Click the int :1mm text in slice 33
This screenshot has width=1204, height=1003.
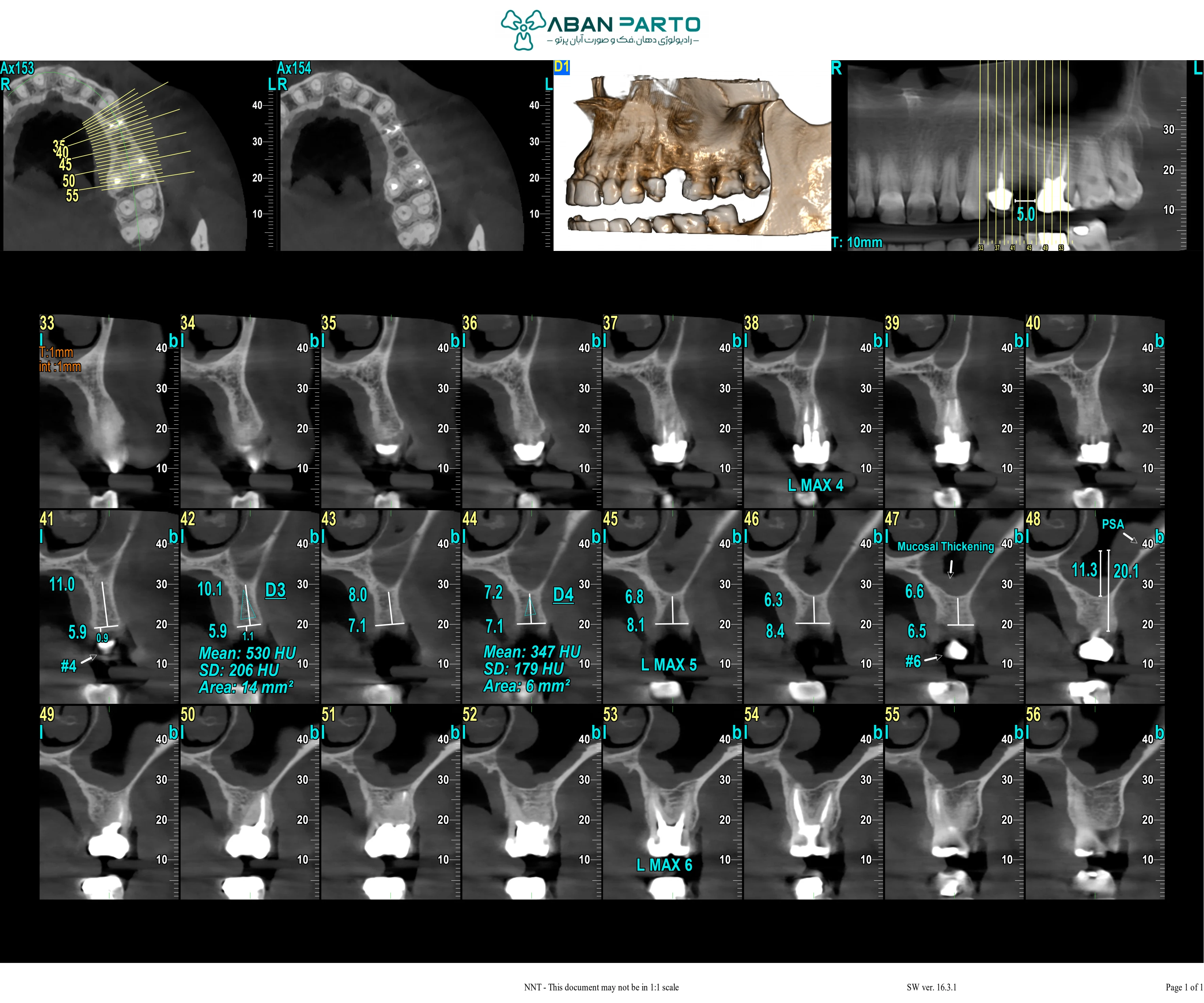coord(60,367)
